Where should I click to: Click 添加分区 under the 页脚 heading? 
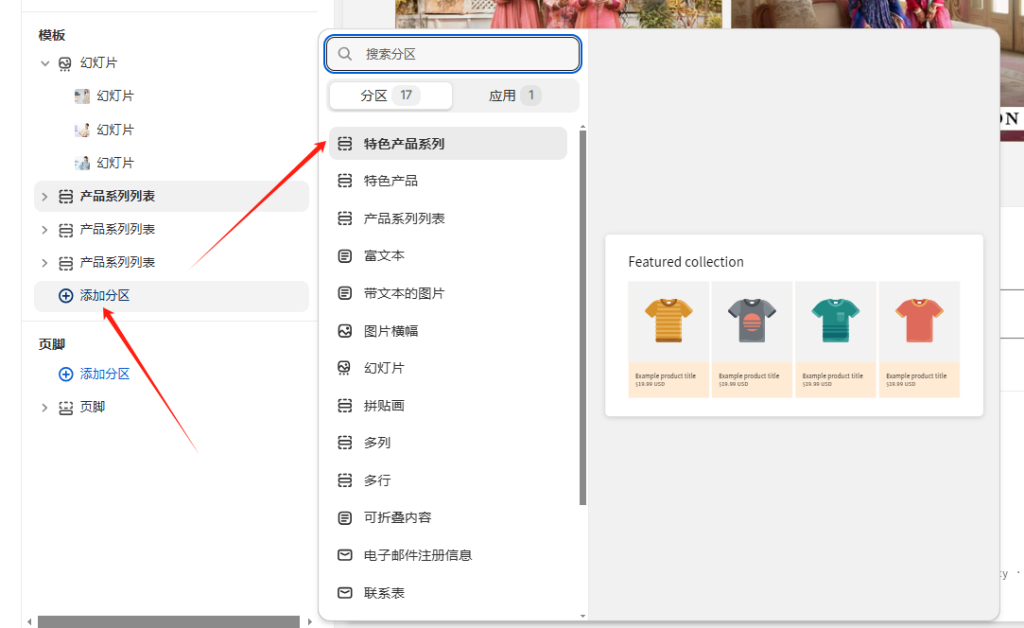tap(95, 373)
